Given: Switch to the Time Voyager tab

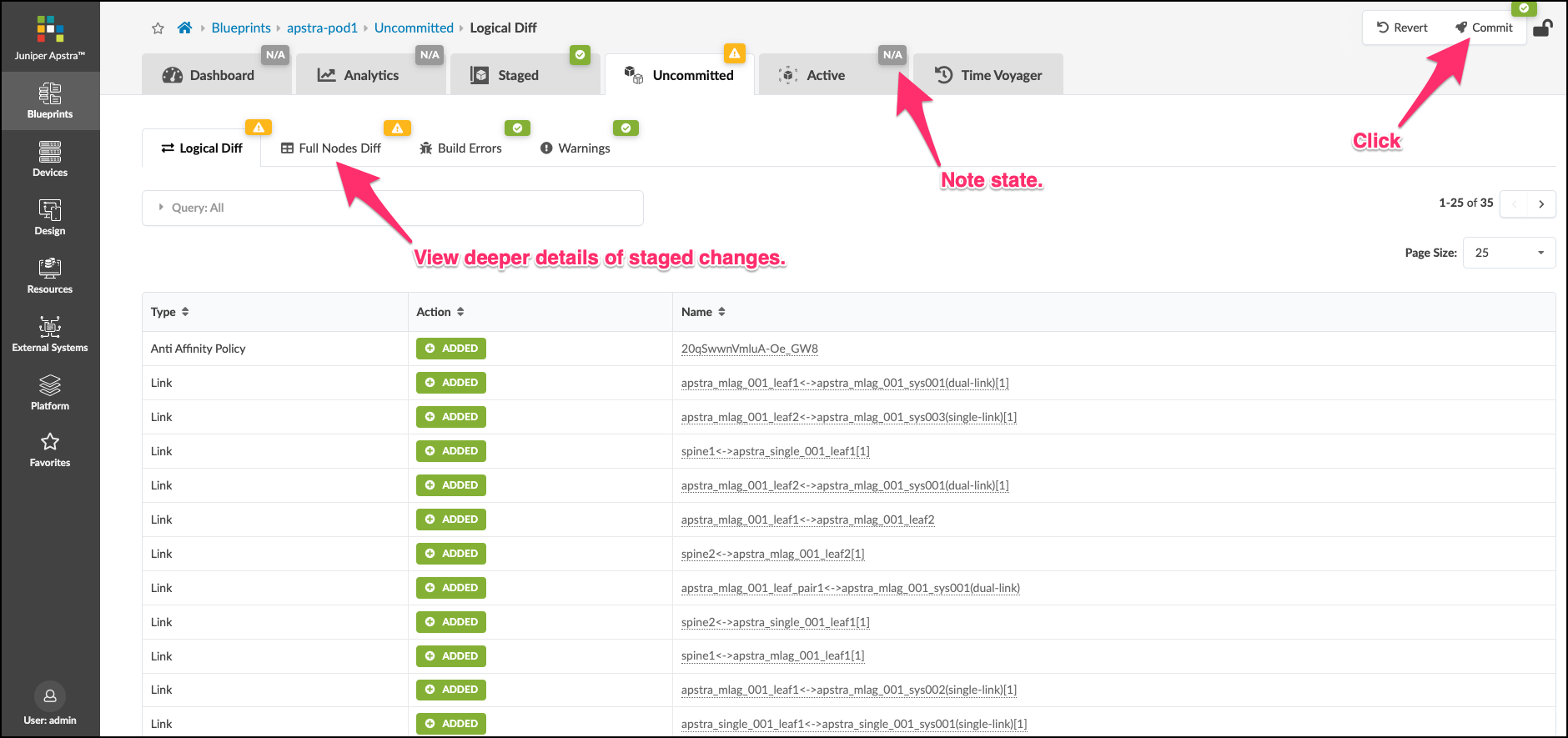Looking at the screenshot, I should pyautogui.click(x=988, y=75).
